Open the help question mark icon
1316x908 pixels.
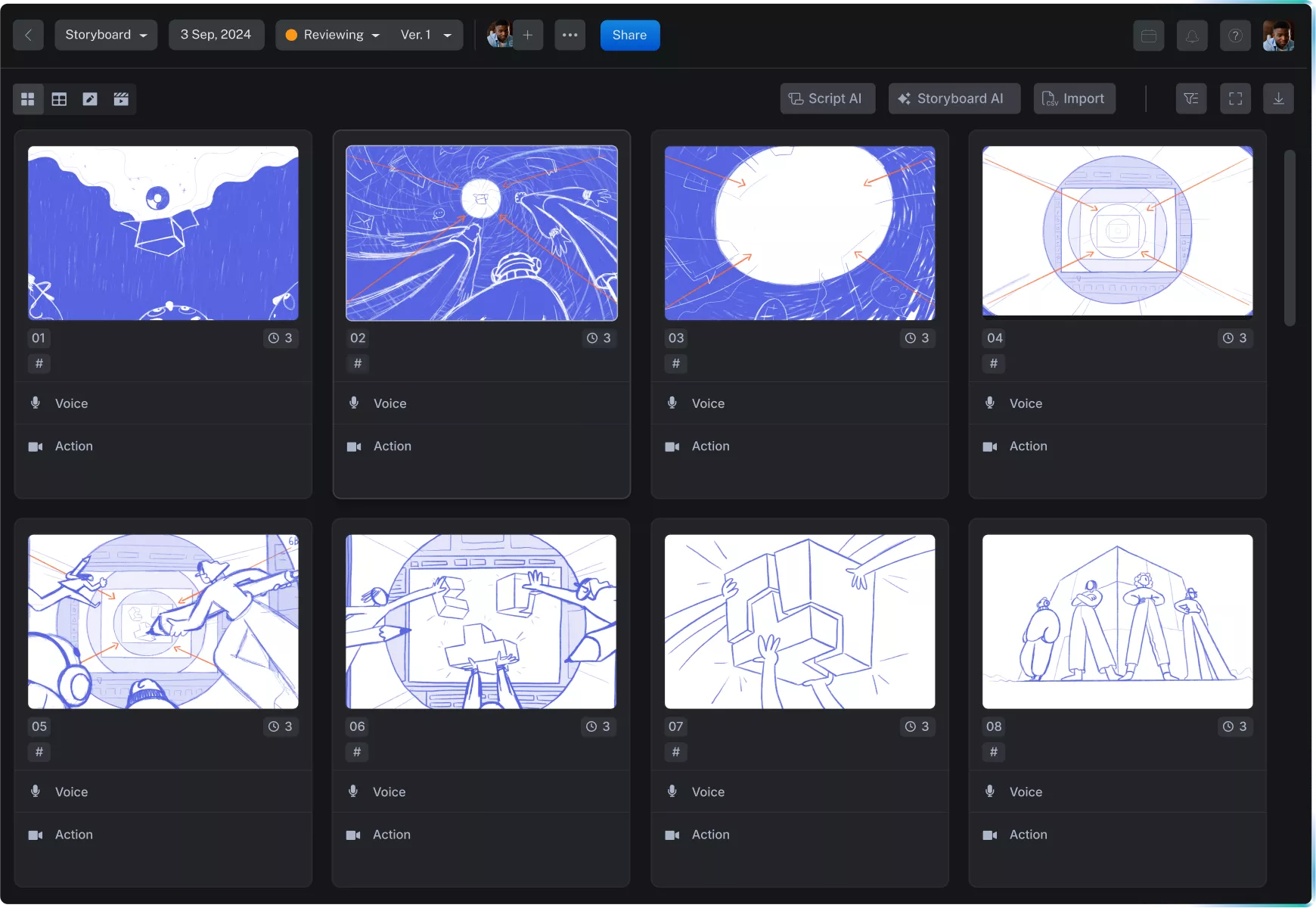click(x=1234, y=35)
